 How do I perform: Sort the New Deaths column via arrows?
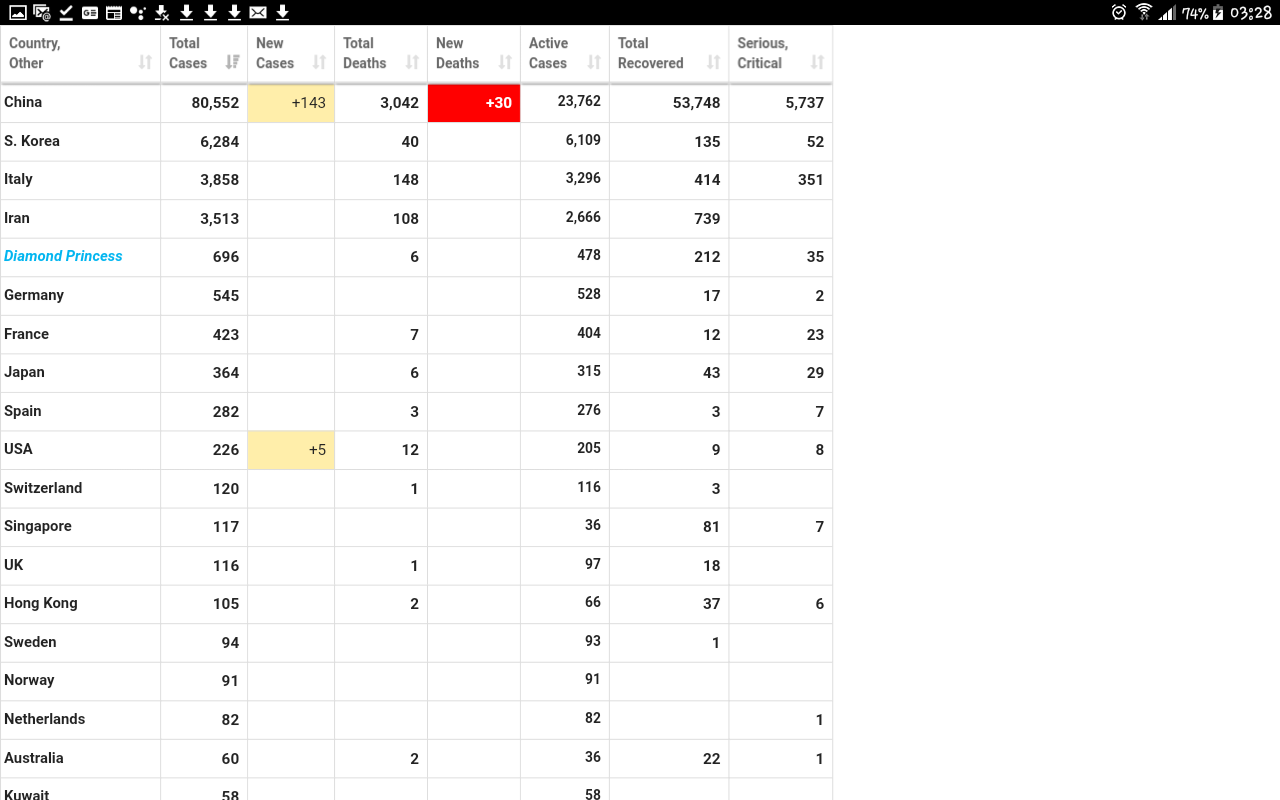[x=505, y=63]
